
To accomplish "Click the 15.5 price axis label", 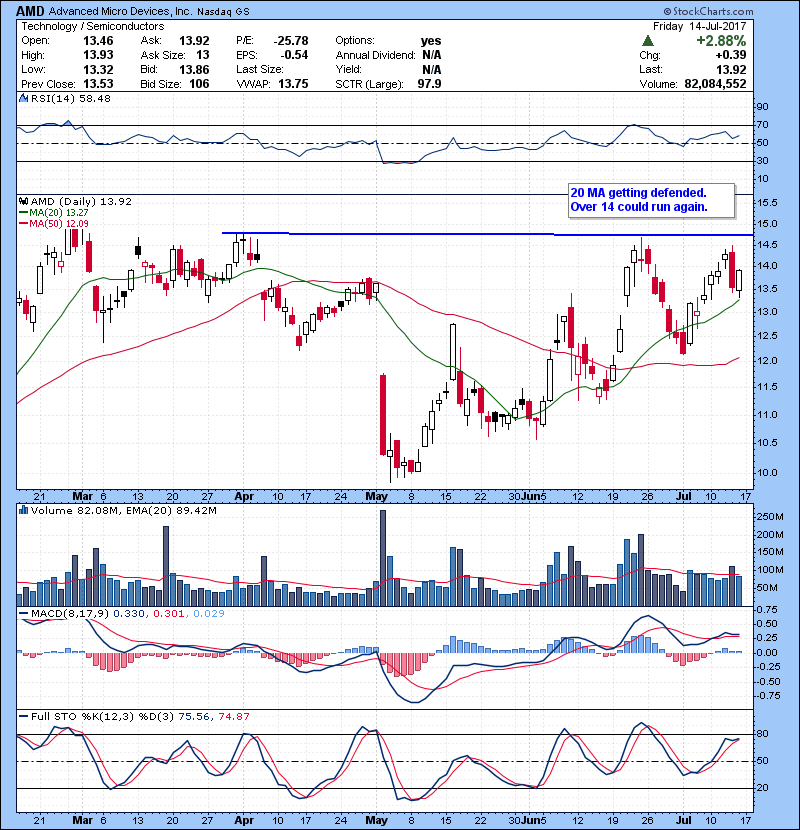I will 767,203.
